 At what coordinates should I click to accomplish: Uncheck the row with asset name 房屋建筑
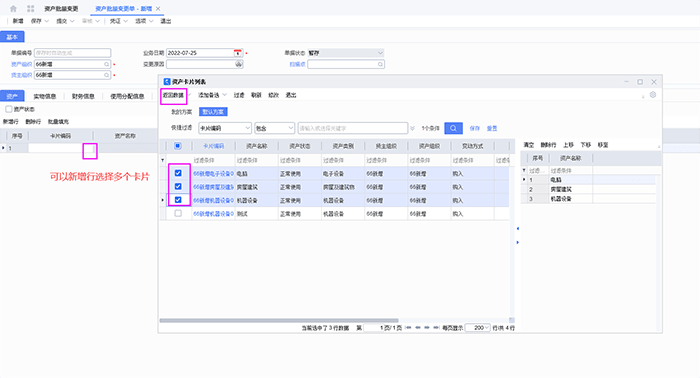click(178, 187)
